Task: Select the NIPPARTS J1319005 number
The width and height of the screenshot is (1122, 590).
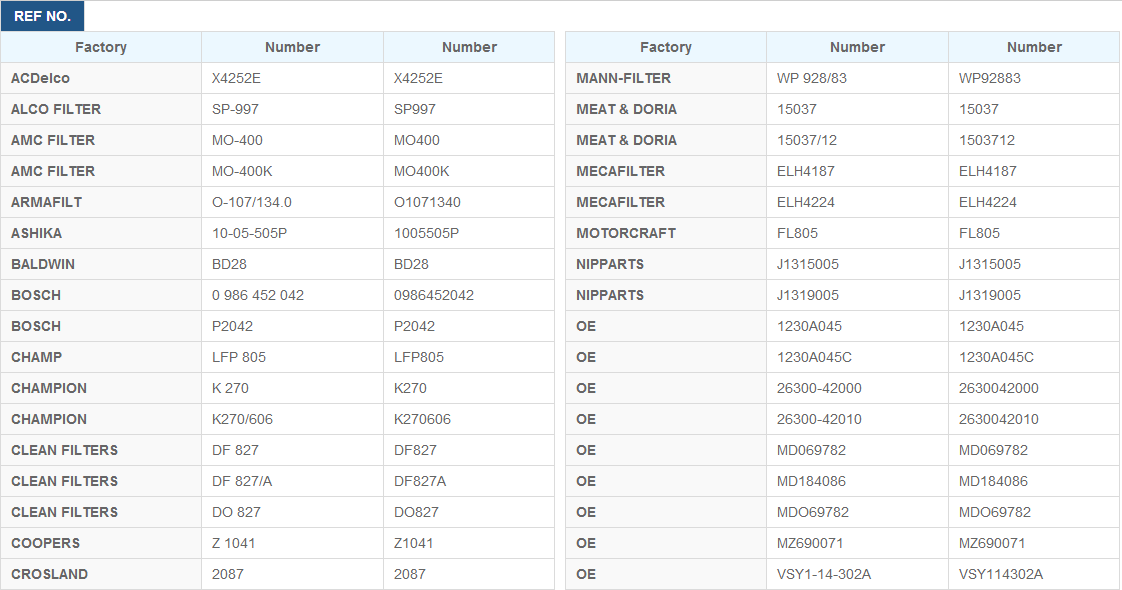Action: 807,295
